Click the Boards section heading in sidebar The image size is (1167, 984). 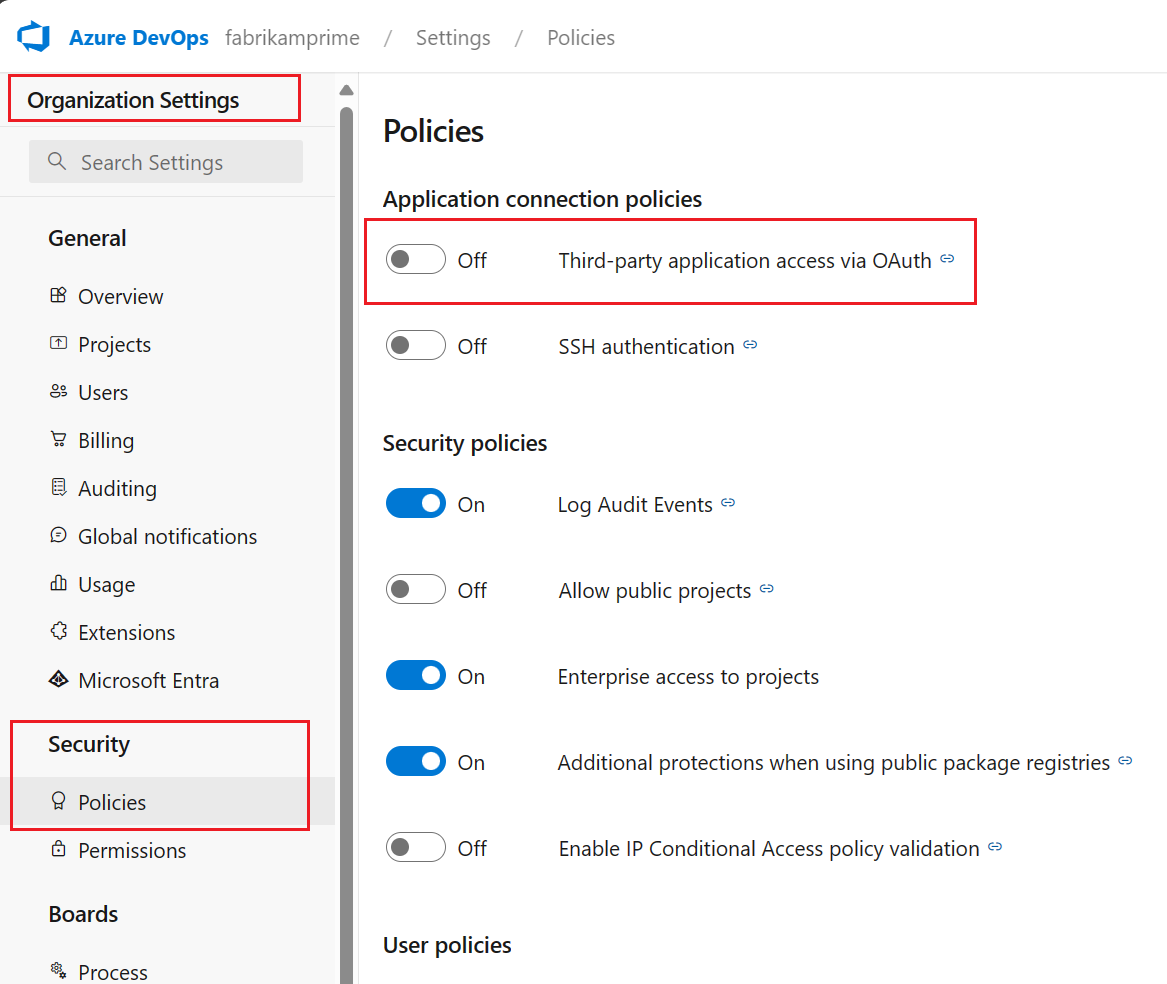point(83,913)
